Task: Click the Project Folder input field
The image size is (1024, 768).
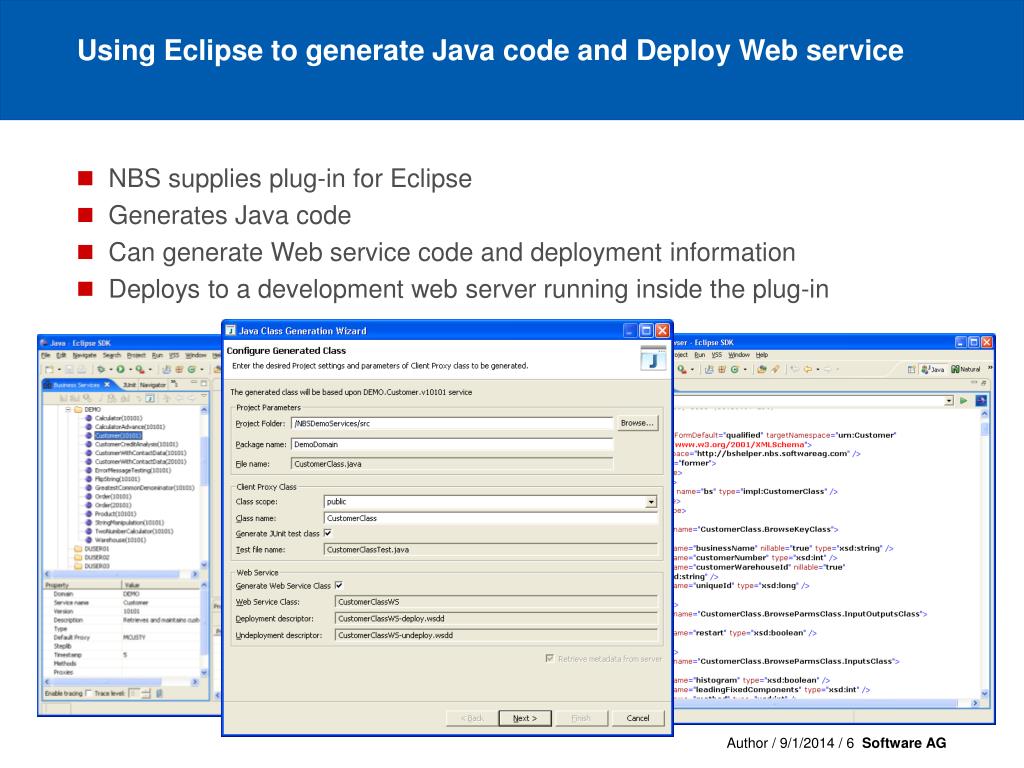Action: 452,423
